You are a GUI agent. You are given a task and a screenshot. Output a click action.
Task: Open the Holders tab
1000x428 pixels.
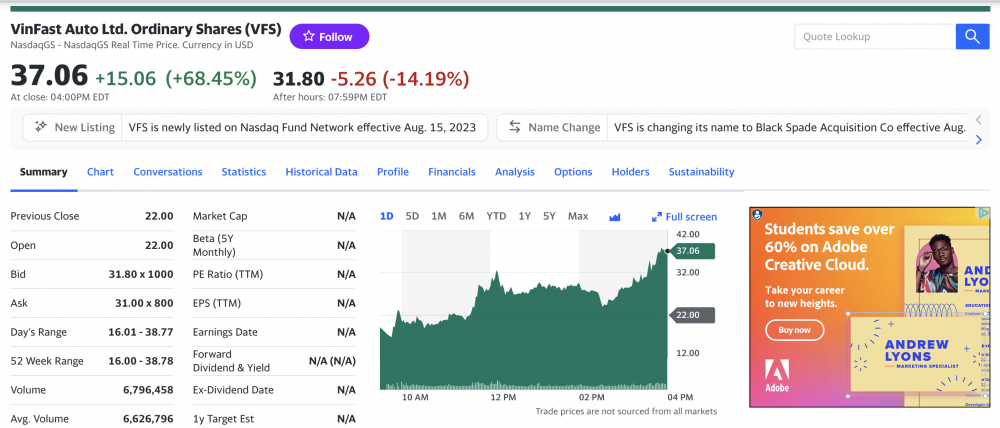[x=630, y=172]
